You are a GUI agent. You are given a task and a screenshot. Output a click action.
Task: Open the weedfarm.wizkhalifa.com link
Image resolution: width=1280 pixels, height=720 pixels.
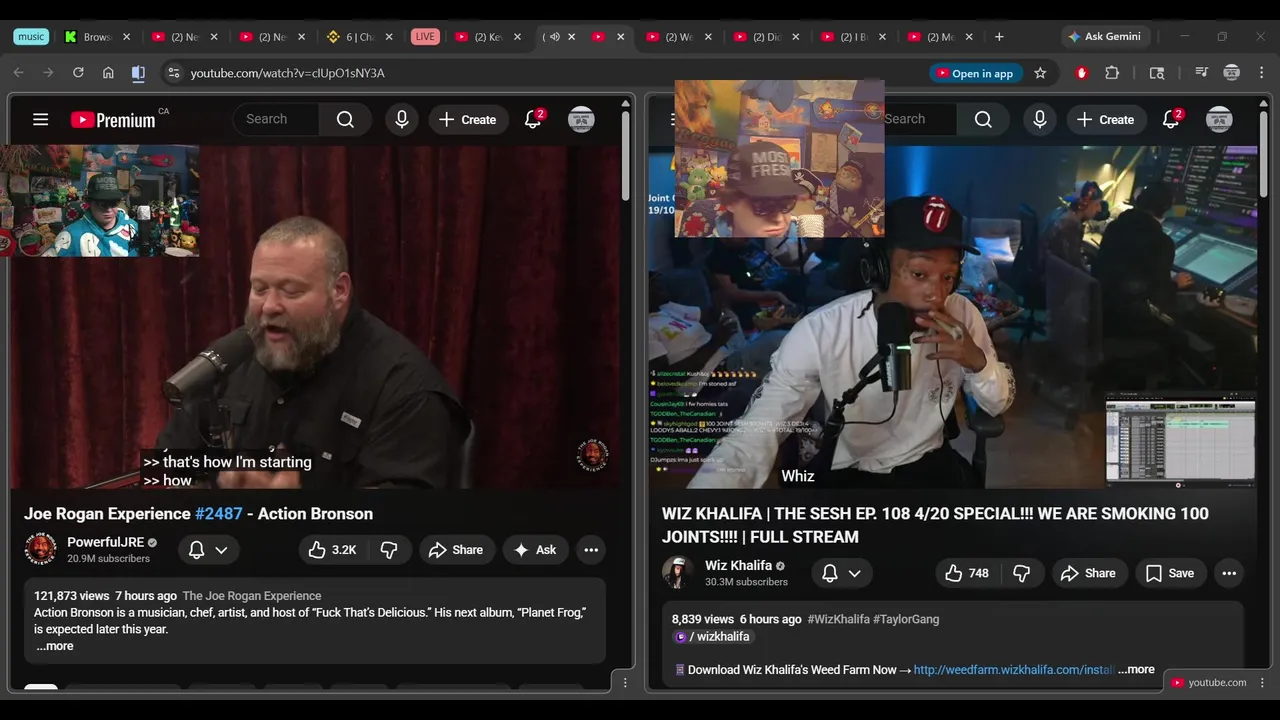click(x=1013, y=670)
